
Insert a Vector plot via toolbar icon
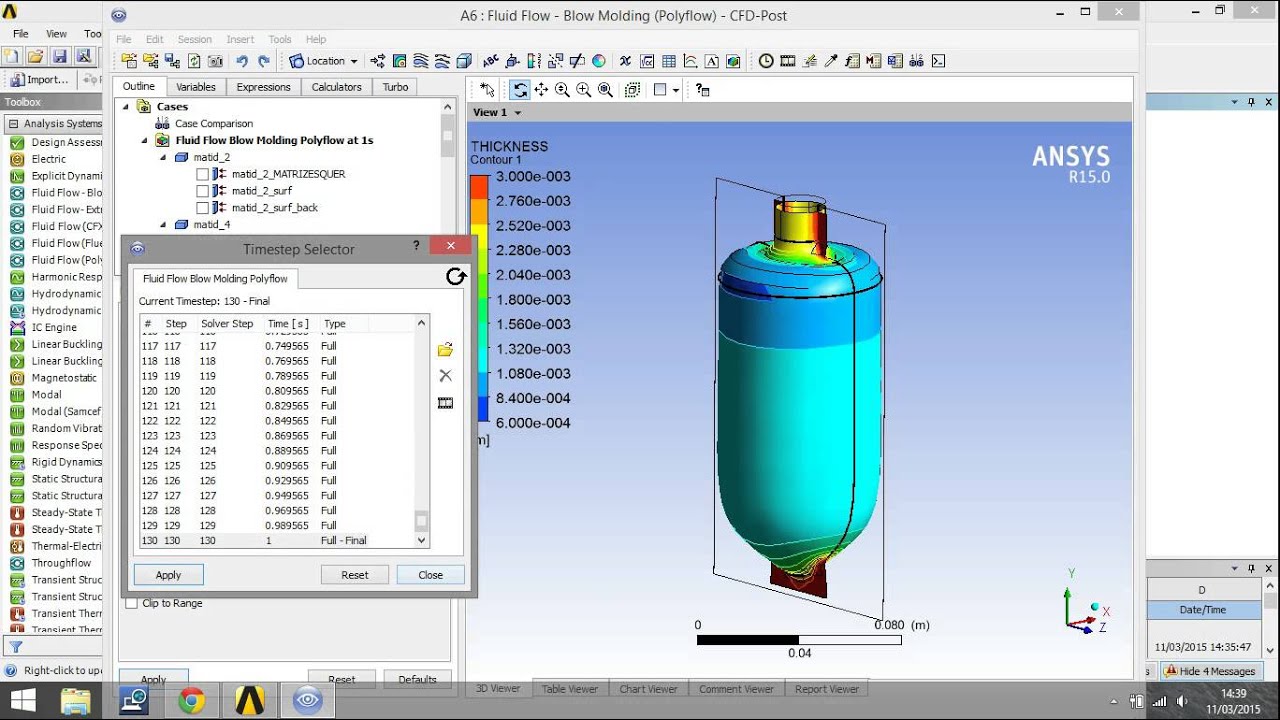[x=377, y=61]
